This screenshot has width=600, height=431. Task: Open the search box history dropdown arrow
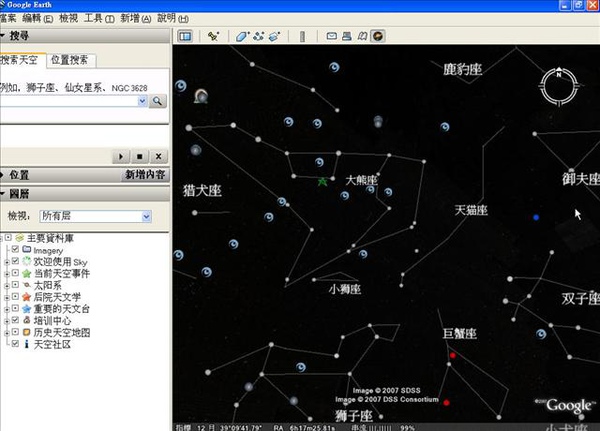coord(142,101)
